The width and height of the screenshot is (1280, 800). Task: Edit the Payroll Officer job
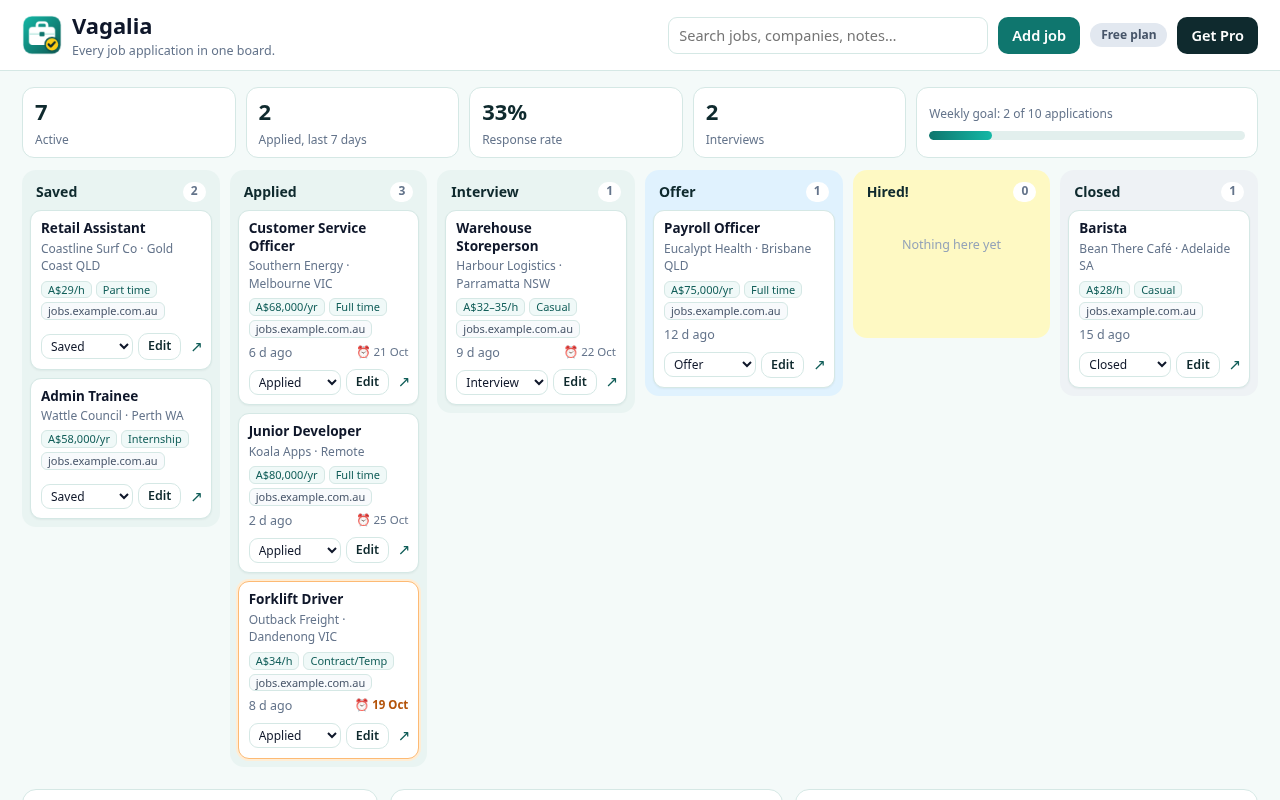pos(783,365)
